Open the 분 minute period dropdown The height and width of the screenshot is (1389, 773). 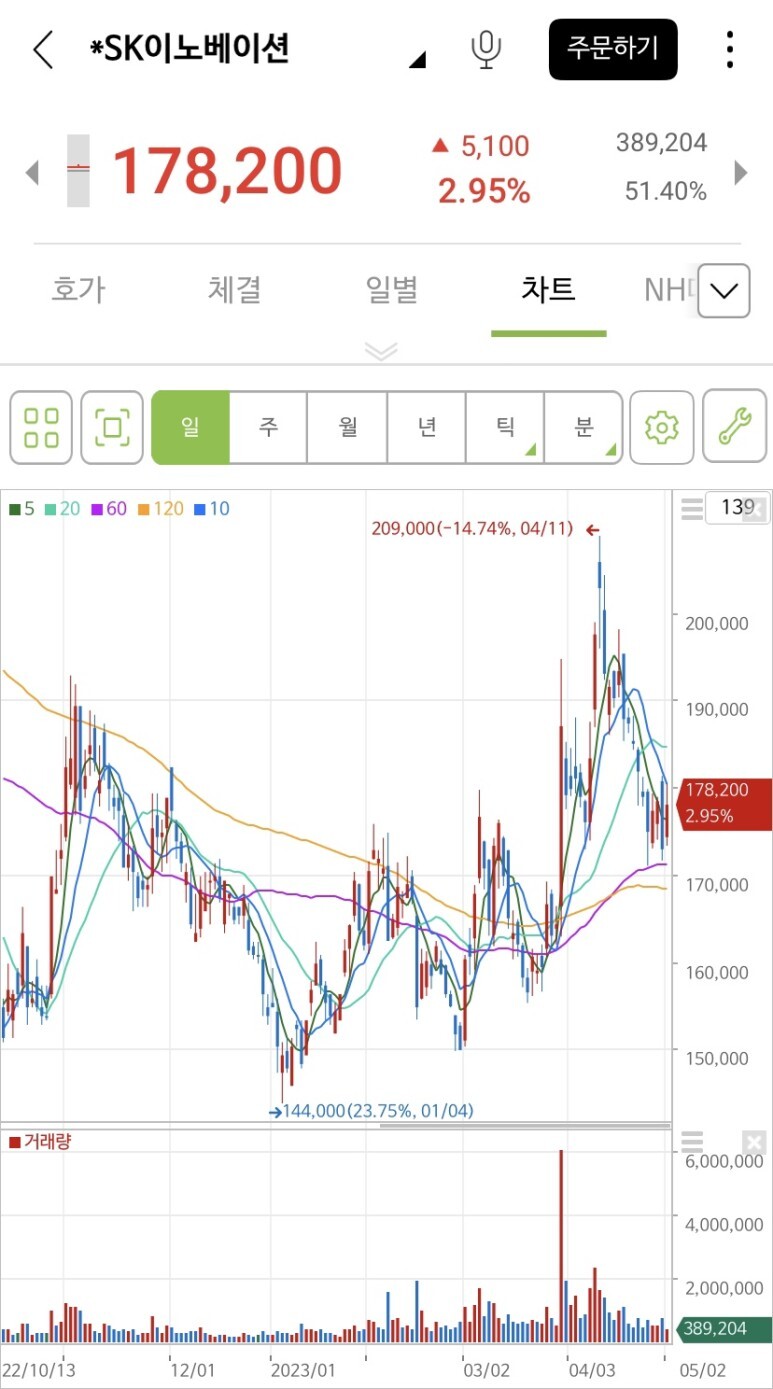(x=584, y=427)
